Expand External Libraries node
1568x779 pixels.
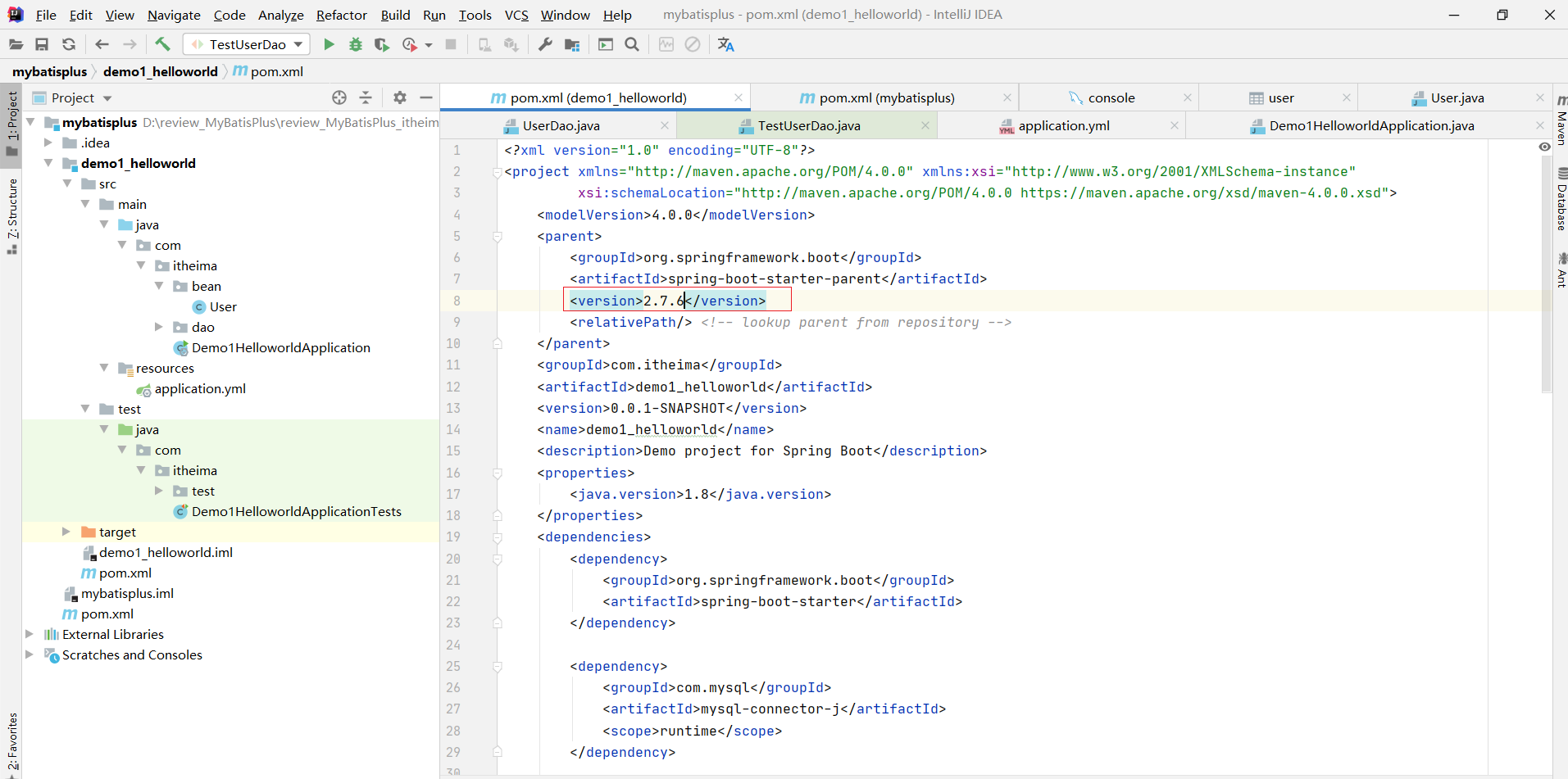click(x=30, y=634)
